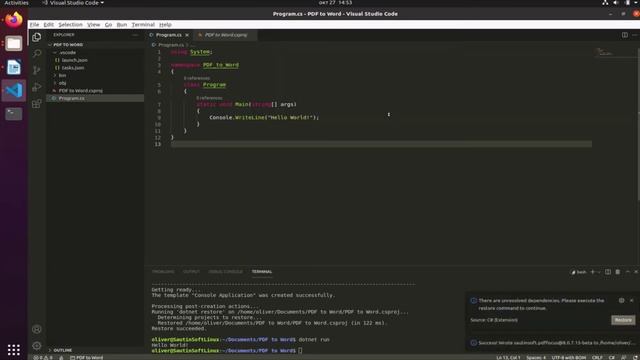Viewport: 640px width, 360px height.
Task: Click line and column status indicator
Action: point(508,358)
